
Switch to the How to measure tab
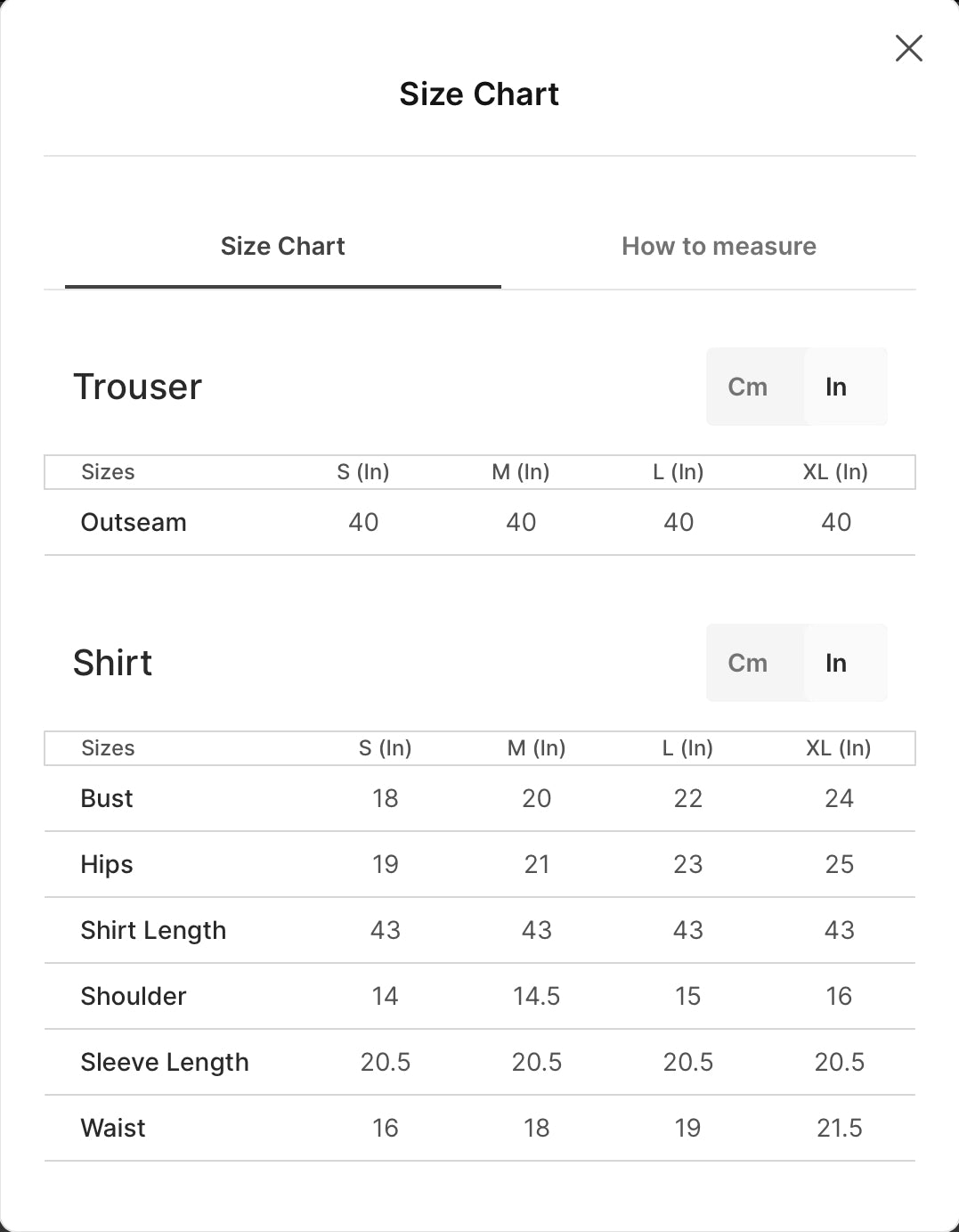(719, 246)
